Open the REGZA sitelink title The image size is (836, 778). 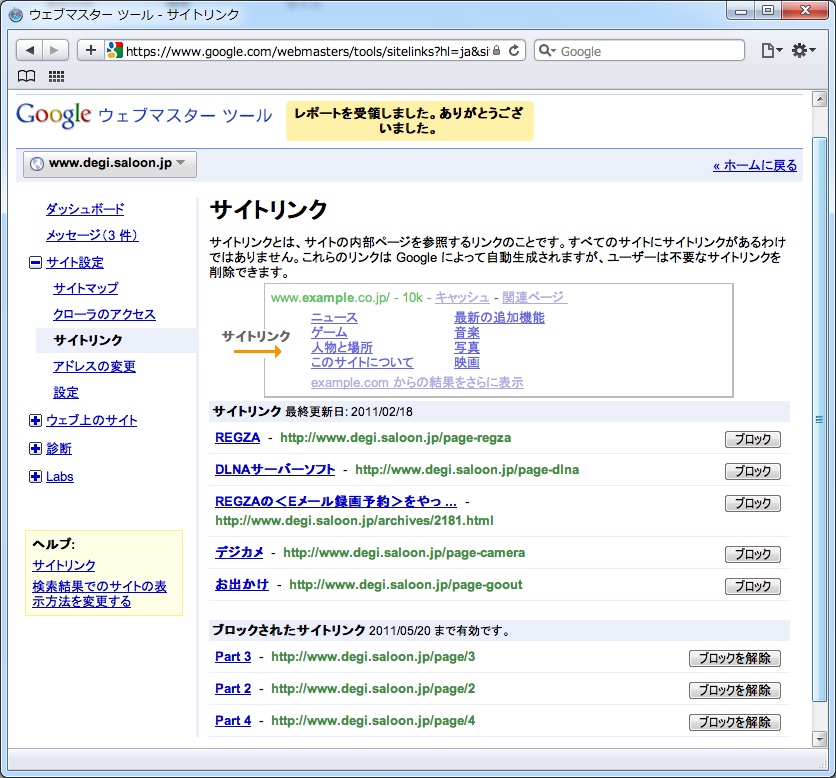(237, 438)
